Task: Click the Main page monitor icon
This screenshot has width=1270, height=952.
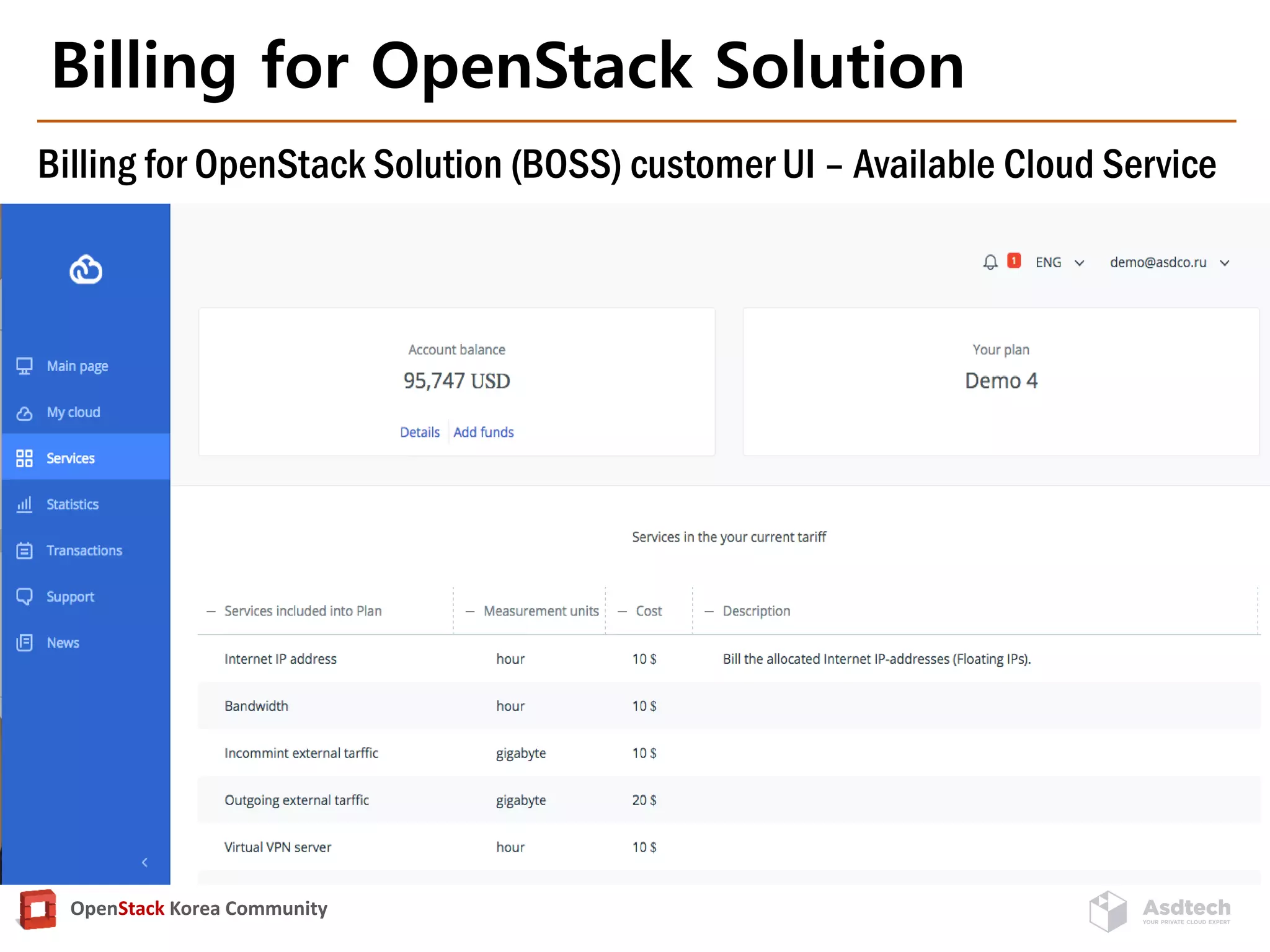Action: (24, 366)
